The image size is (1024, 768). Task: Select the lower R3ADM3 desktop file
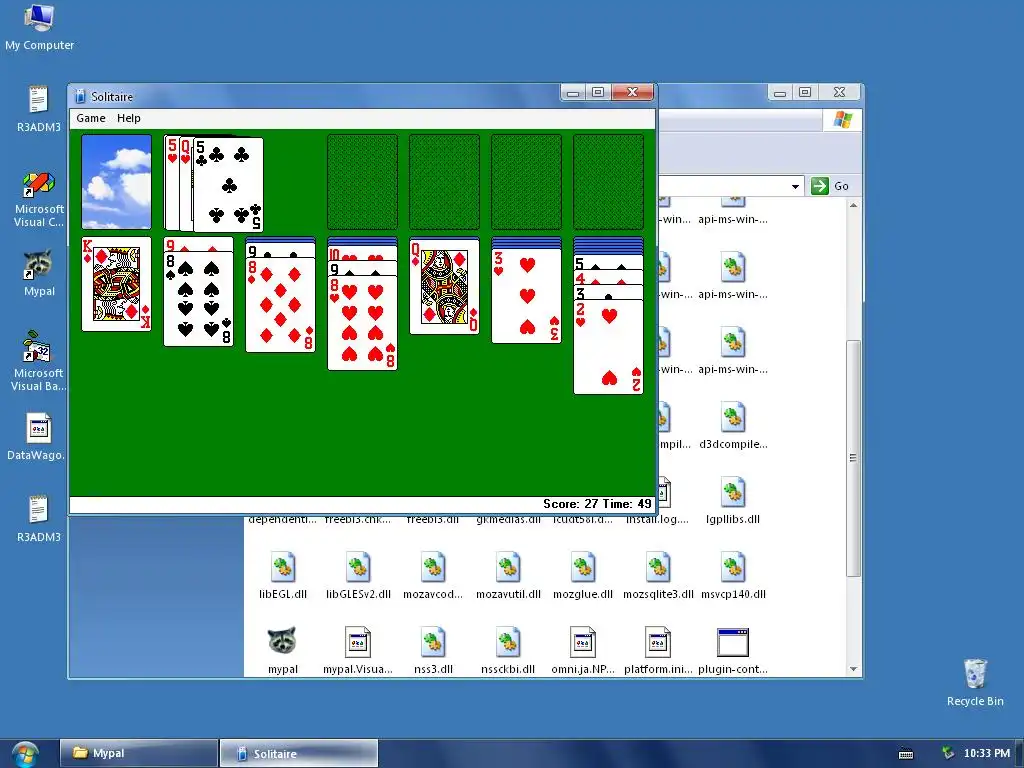tap(39, 519)
